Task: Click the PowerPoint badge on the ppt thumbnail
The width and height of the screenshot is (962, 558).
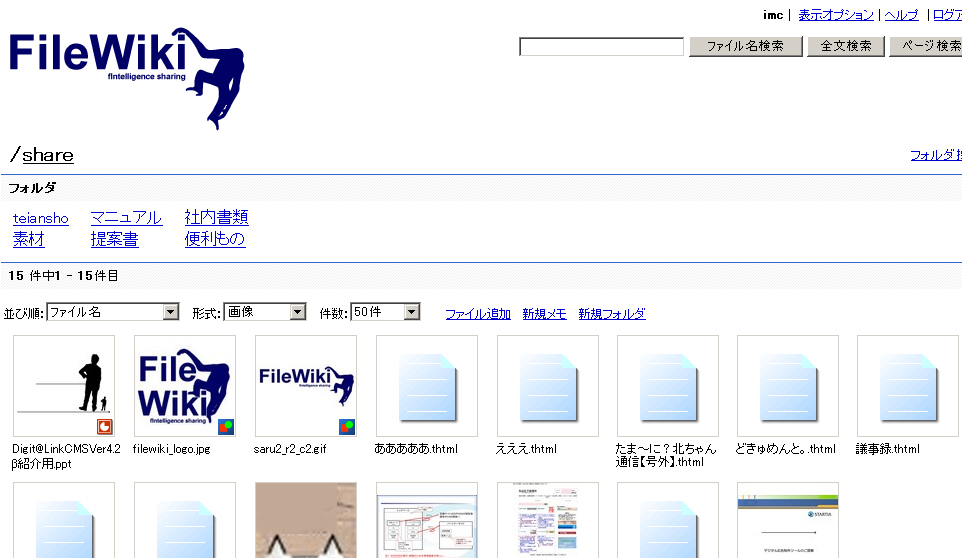Action: (x=105, y=426)
